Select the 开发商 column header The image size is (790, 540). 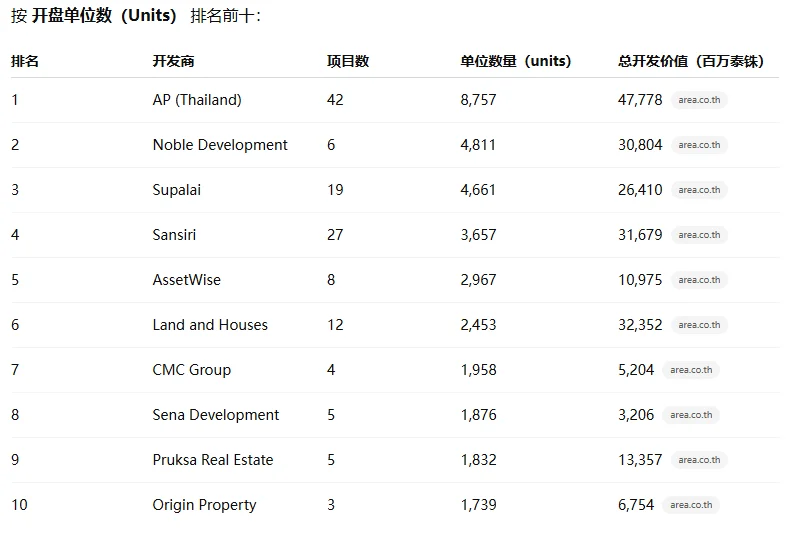tap(173, 61)
